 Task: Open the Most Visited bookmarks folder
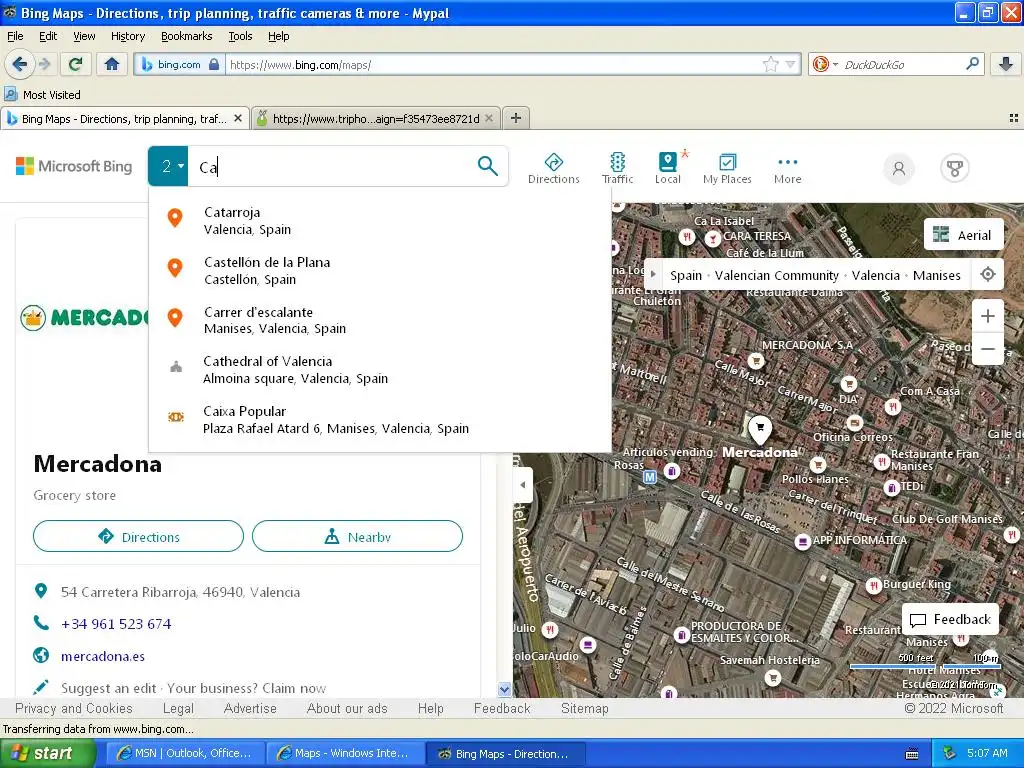[43, 95]
